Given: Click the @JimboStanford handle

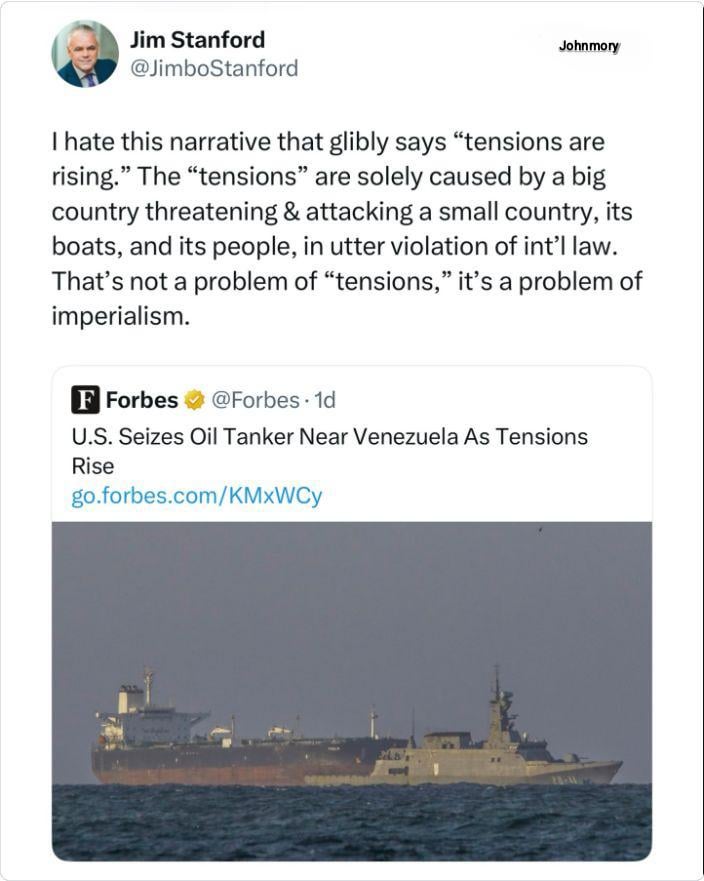Looking at the screenshot, I should tap(213, 68).
